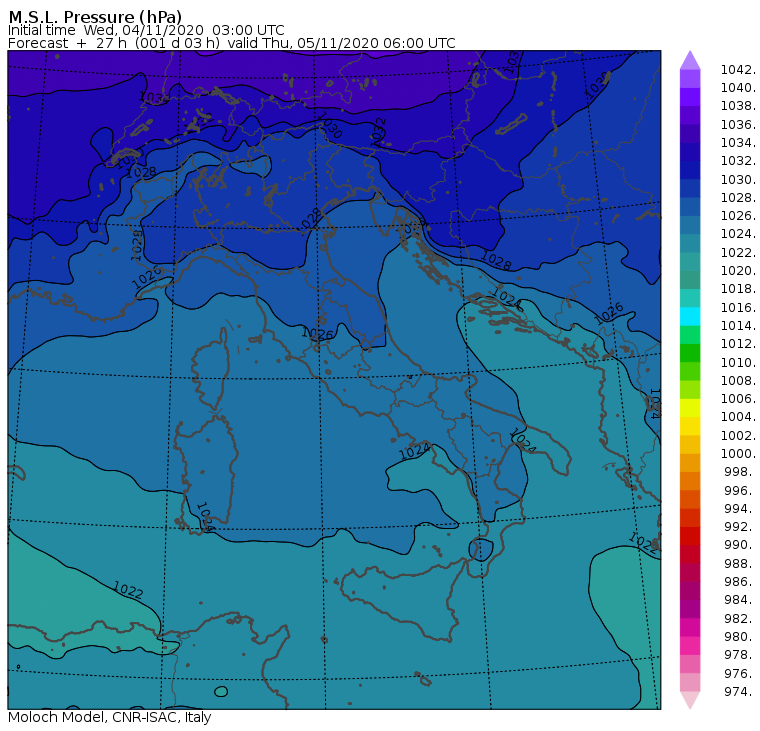The height and width of the screenshot is (731, 760).
Task: Click the '1008.' legend label
Action: (x=738, y=381)
